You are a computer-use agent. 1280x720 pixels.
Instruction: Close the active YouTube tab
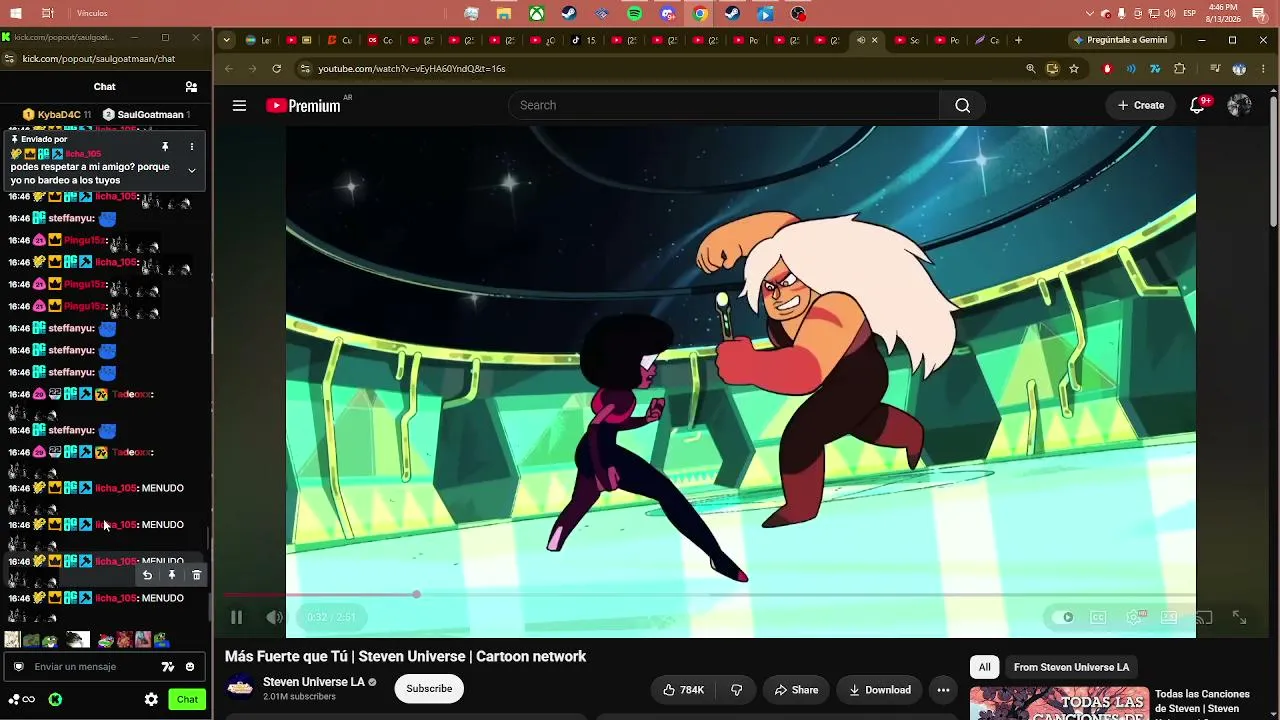tap(875, 40)
